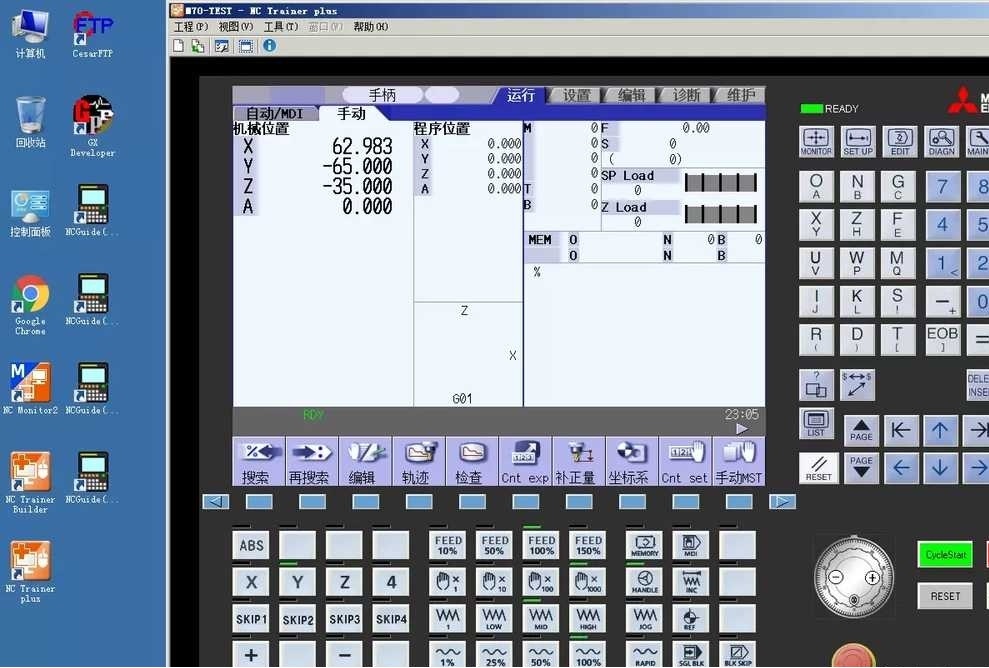
Task: Open the 手动MST softkey
Action: click(x=739, y=462)
